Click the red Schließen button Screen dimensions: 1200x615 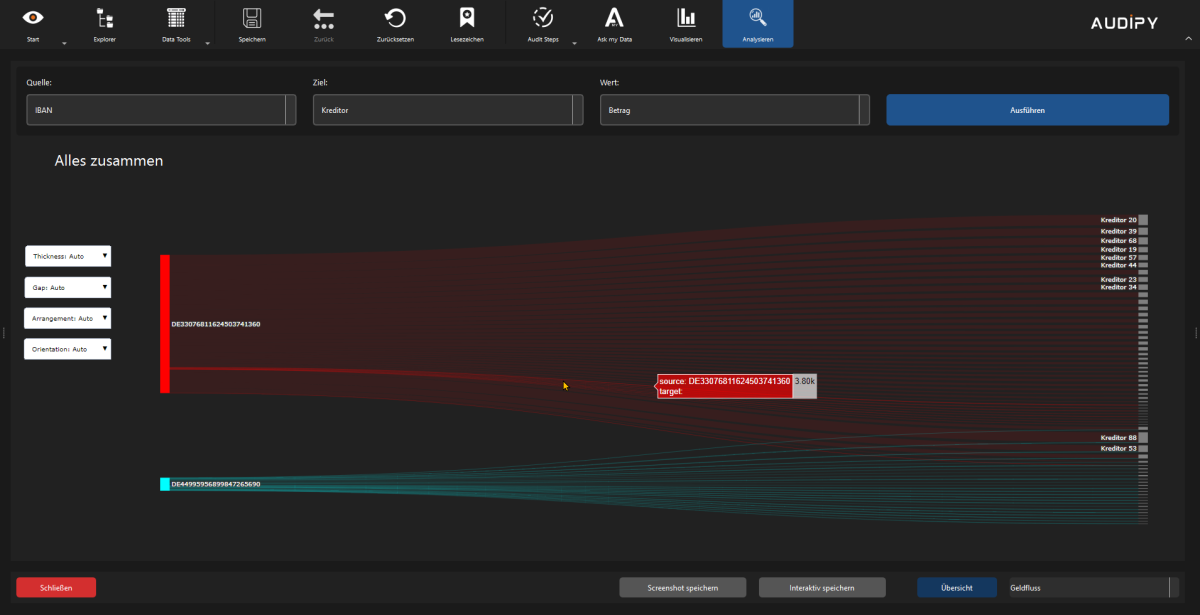pyautogui.click(x=56, y=587)
